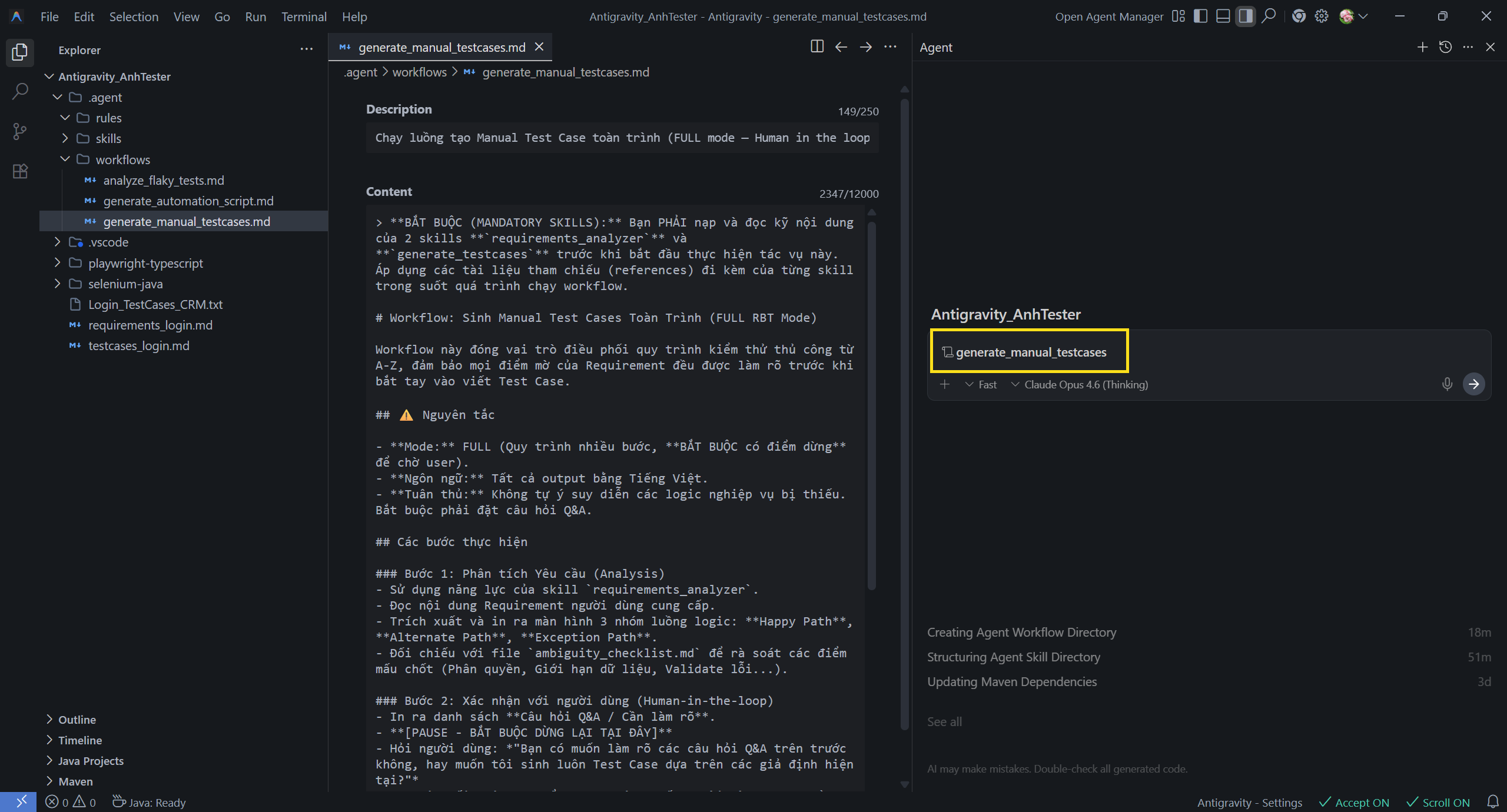
Task: Open Source Control view in activity bar
Action: [x=20, y=131]
